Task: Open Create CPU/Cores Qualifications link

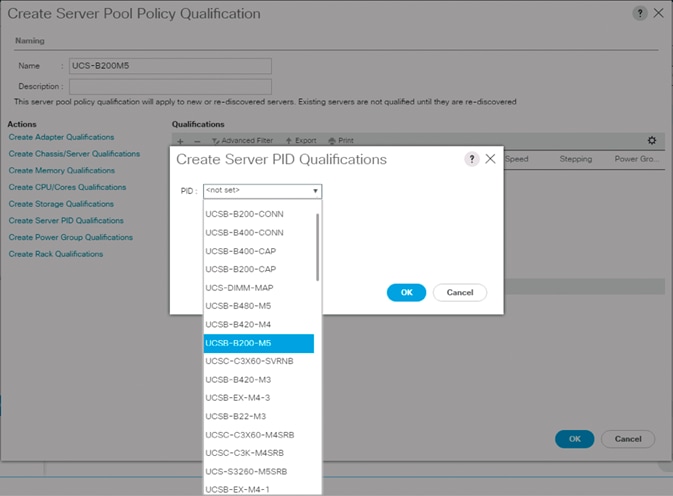Action: click(x=67, y=187)
